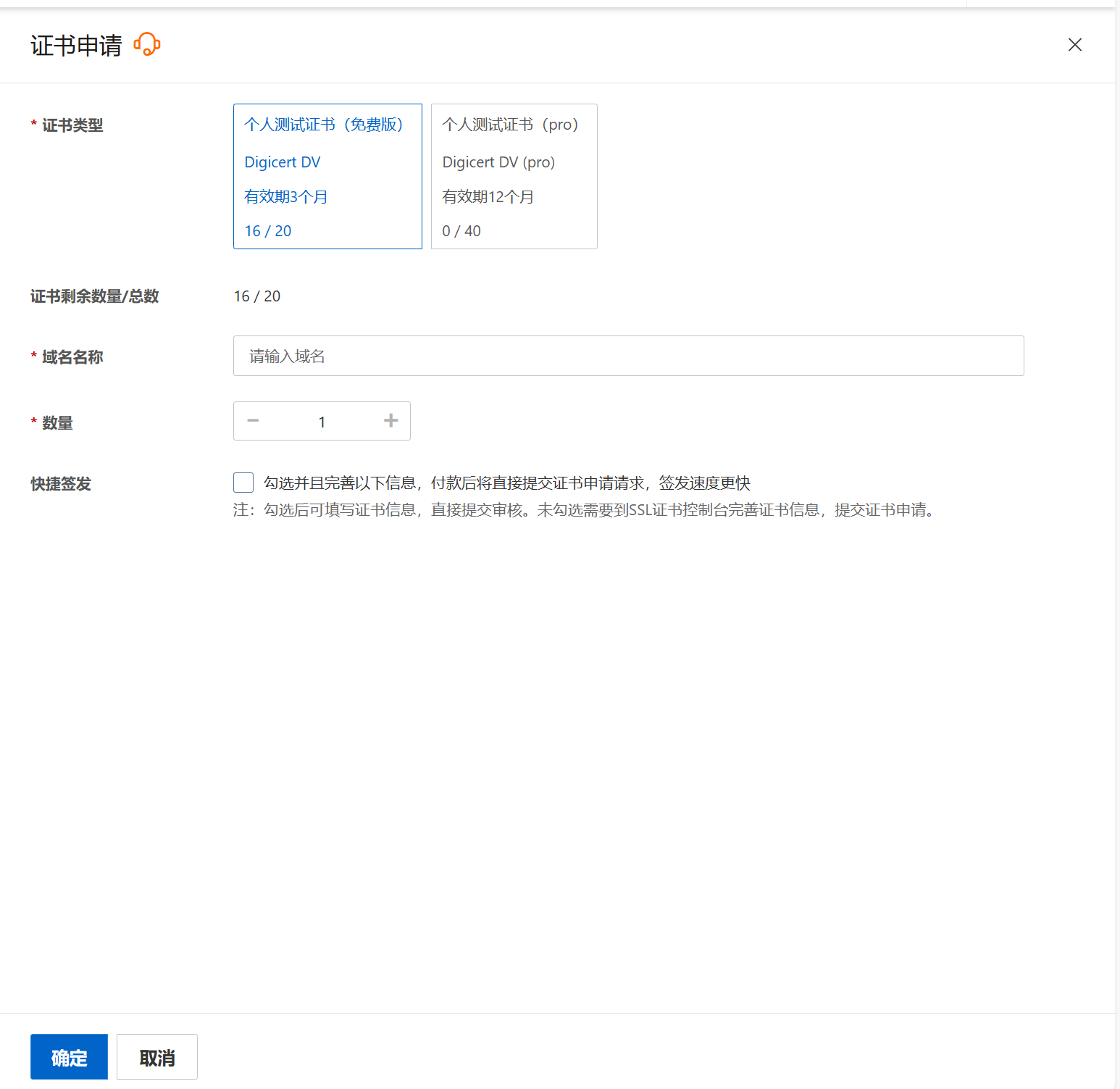Focus the 域名名称 input field
The image size is (1120, 1089).
pos(628,356)
